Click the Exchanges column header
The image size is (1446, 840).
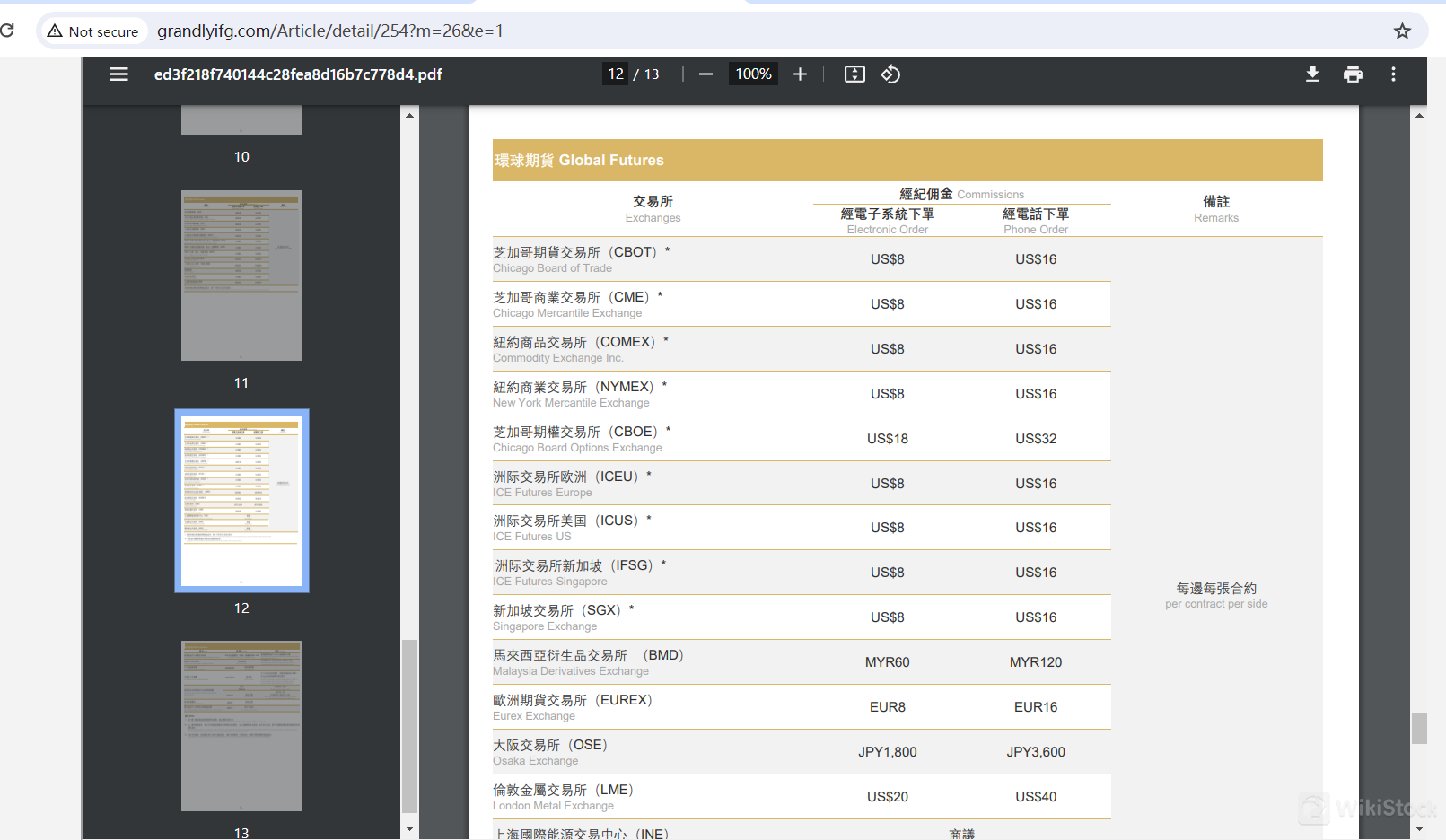tap(653, 209)
